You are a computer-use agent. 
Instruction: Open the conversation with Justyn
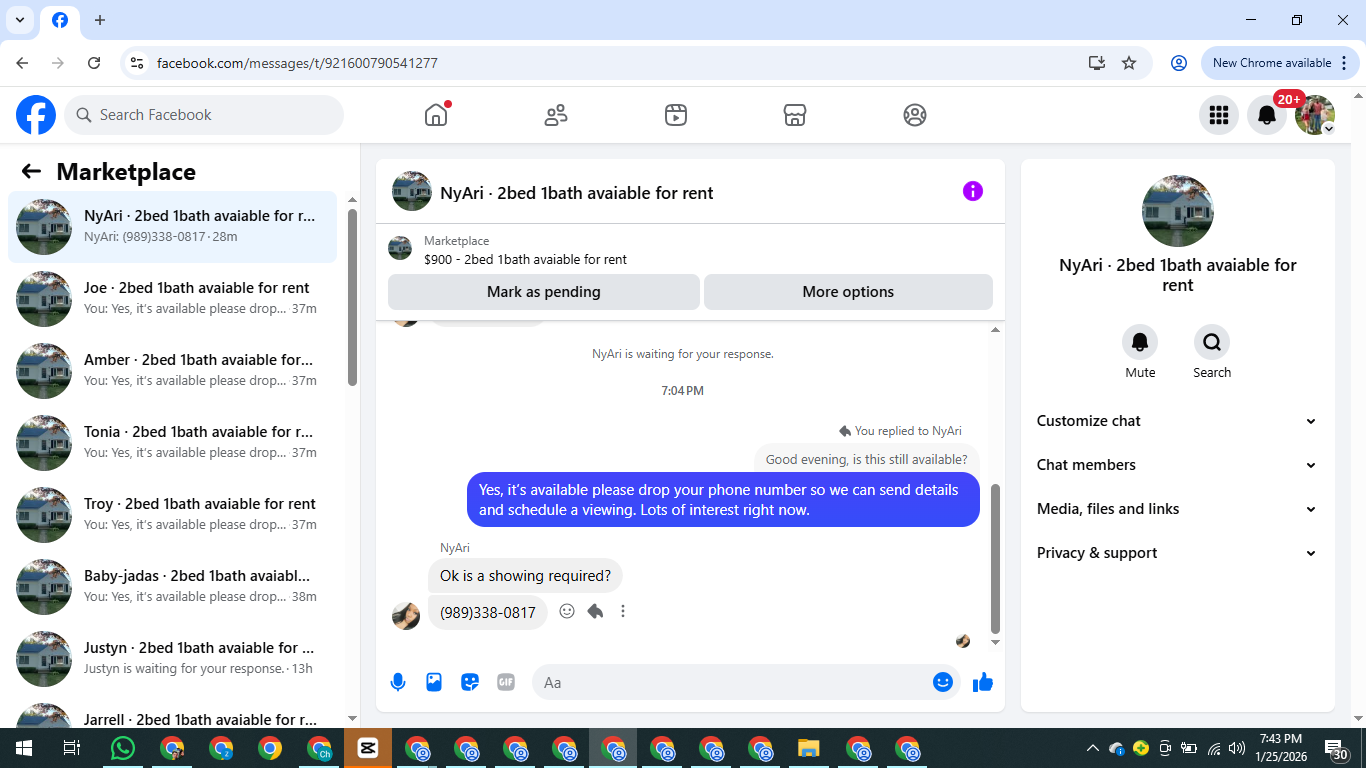click(172, 659)
